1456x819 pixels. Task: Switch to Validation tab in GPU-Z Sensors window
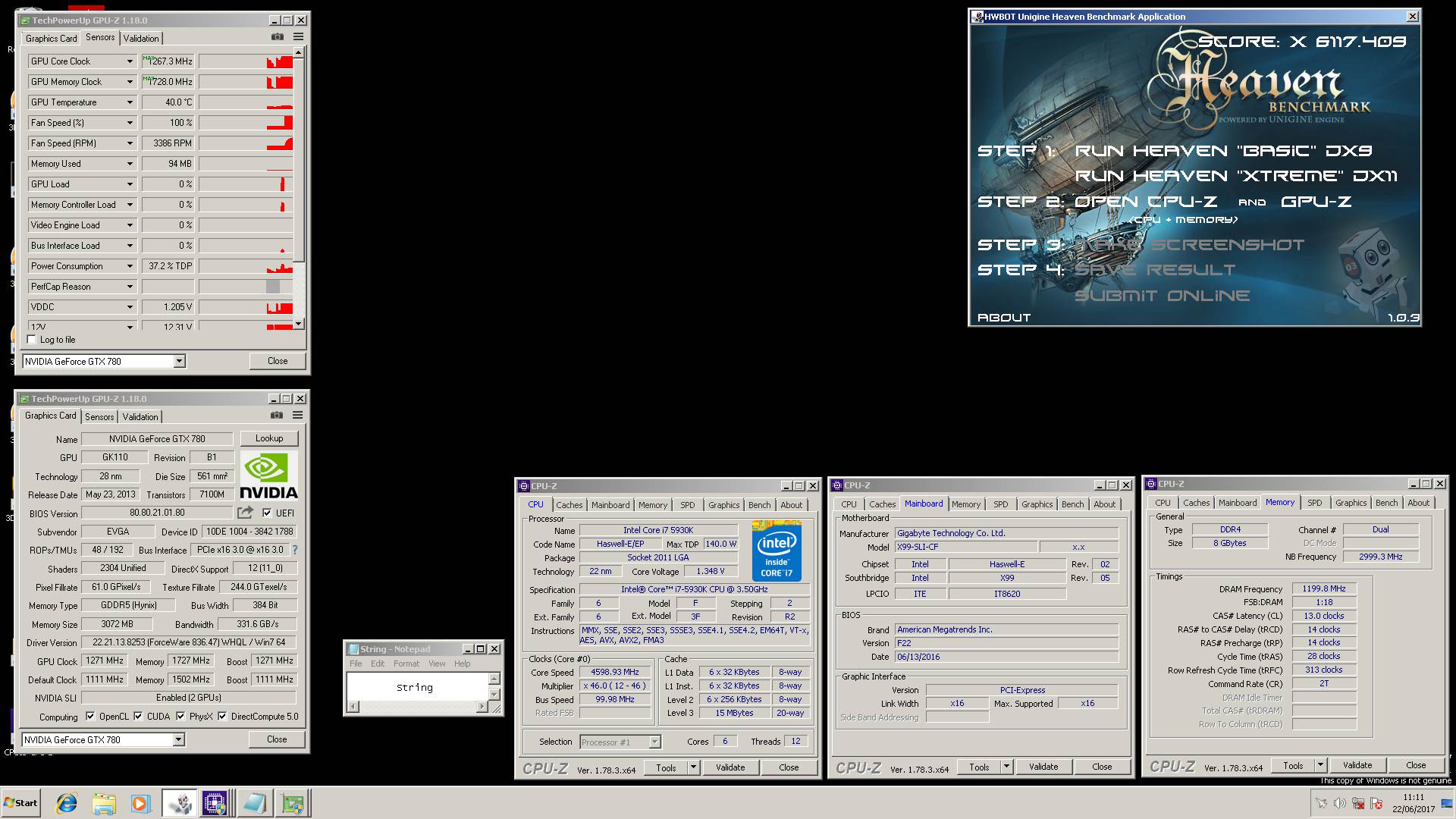[x=141, y=39]
